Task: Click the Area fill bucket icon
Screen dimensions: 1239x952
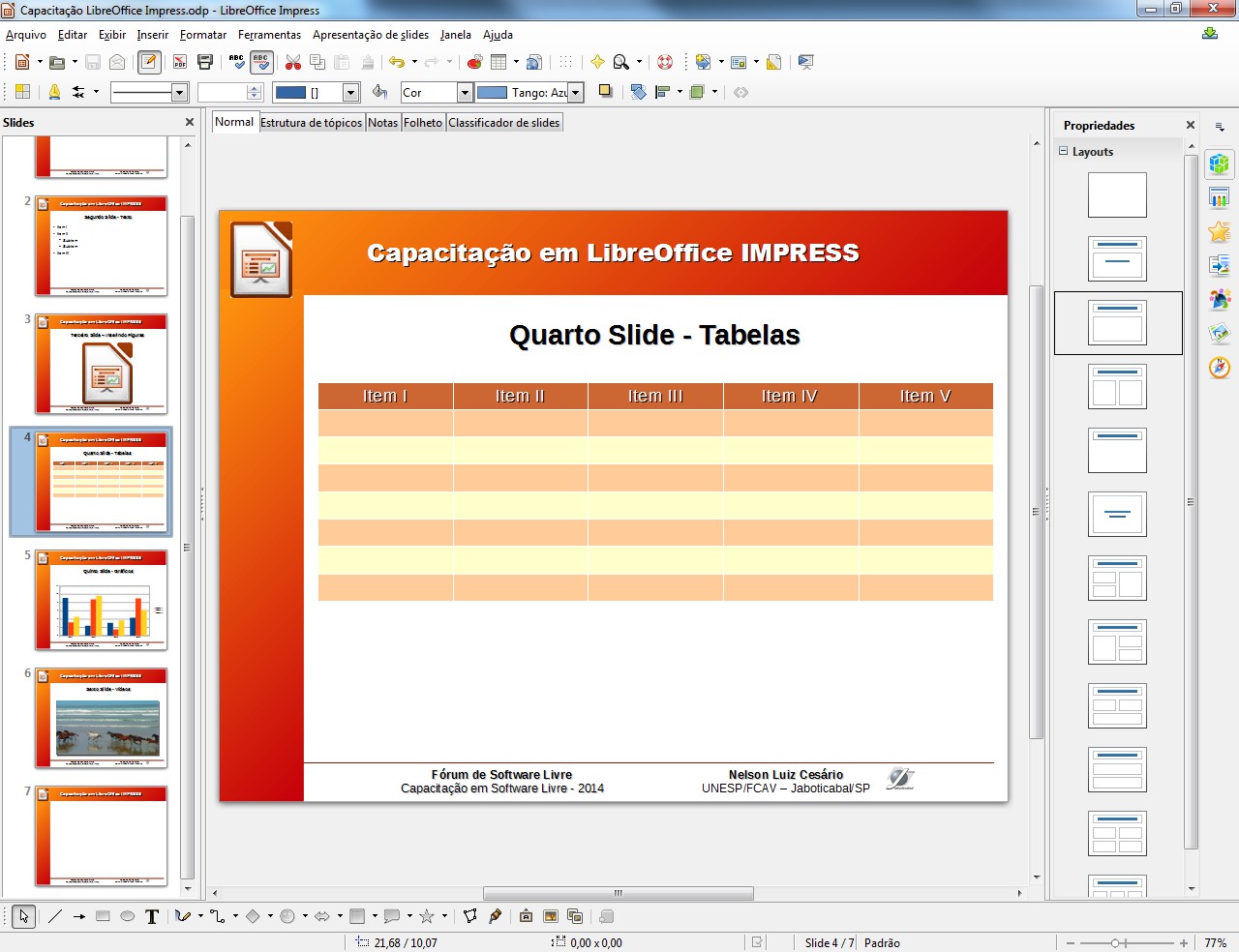Action: tap(379, 92)
